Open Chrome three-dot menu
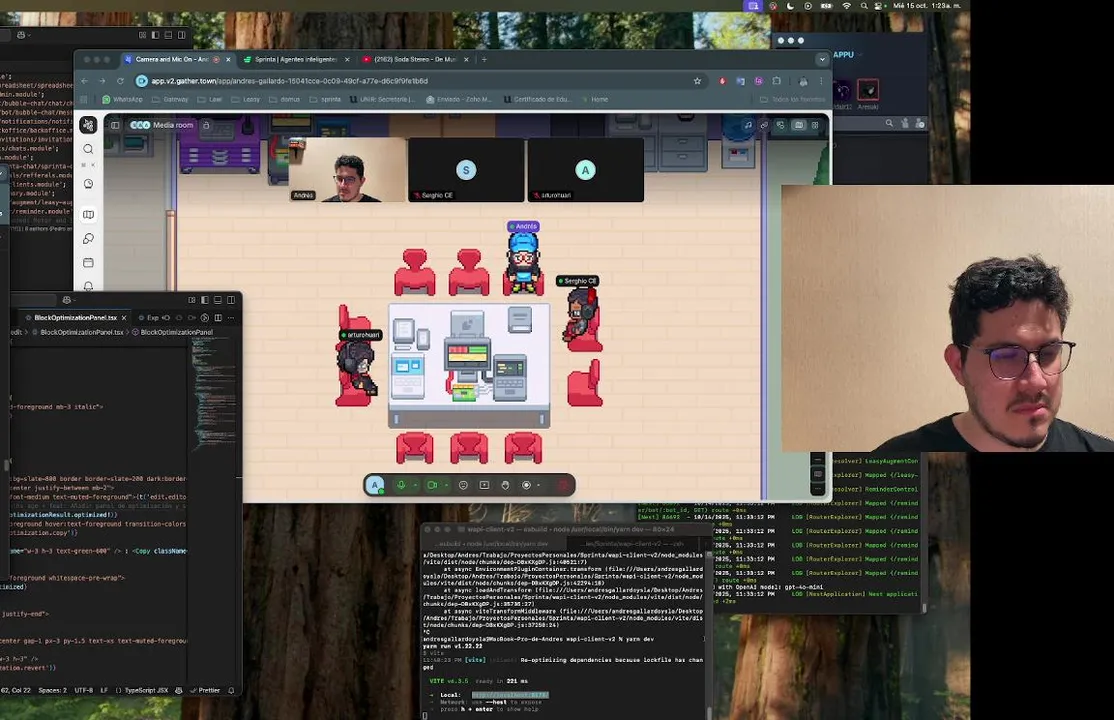1114x720 pixels. coord(821,81)
